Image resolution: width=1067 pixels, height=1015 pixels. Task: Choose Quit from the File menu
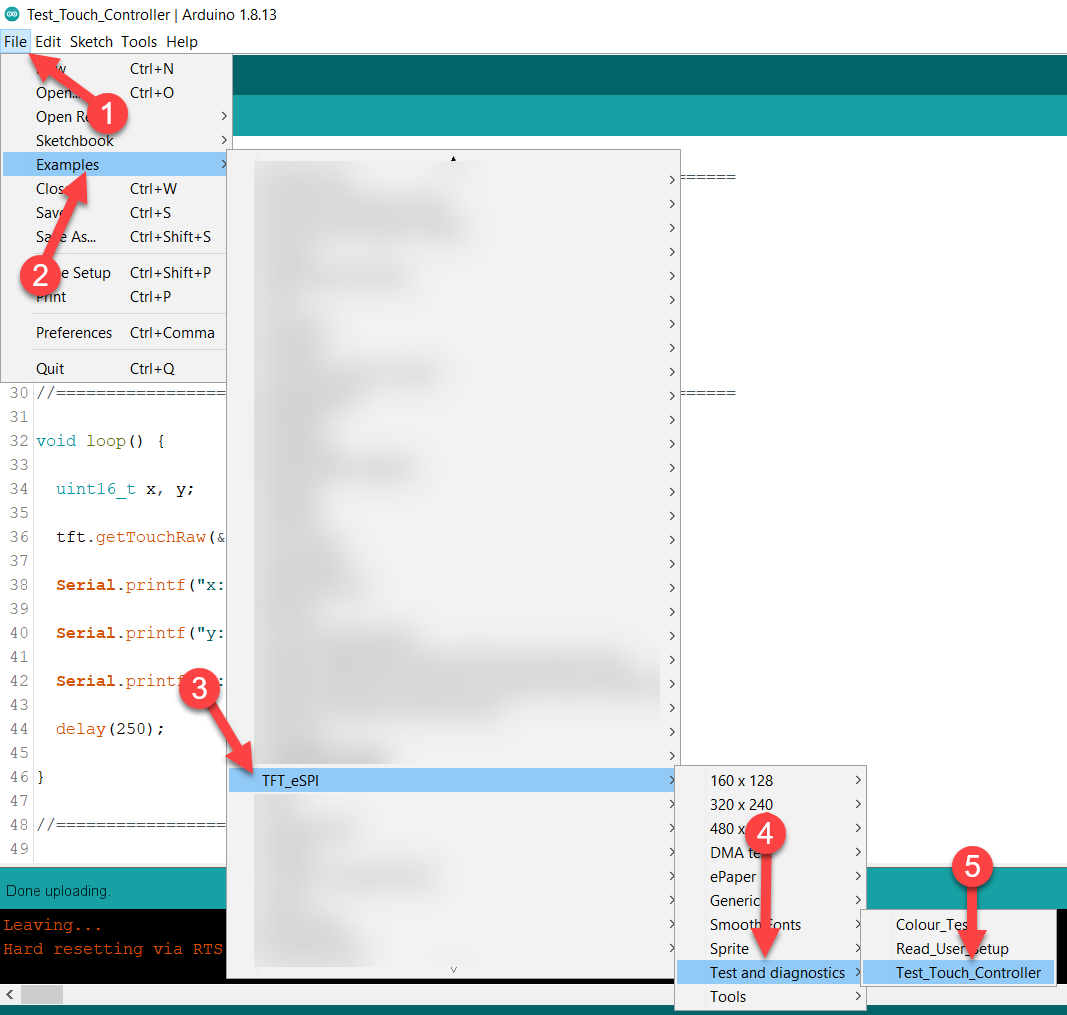(115, 369)
